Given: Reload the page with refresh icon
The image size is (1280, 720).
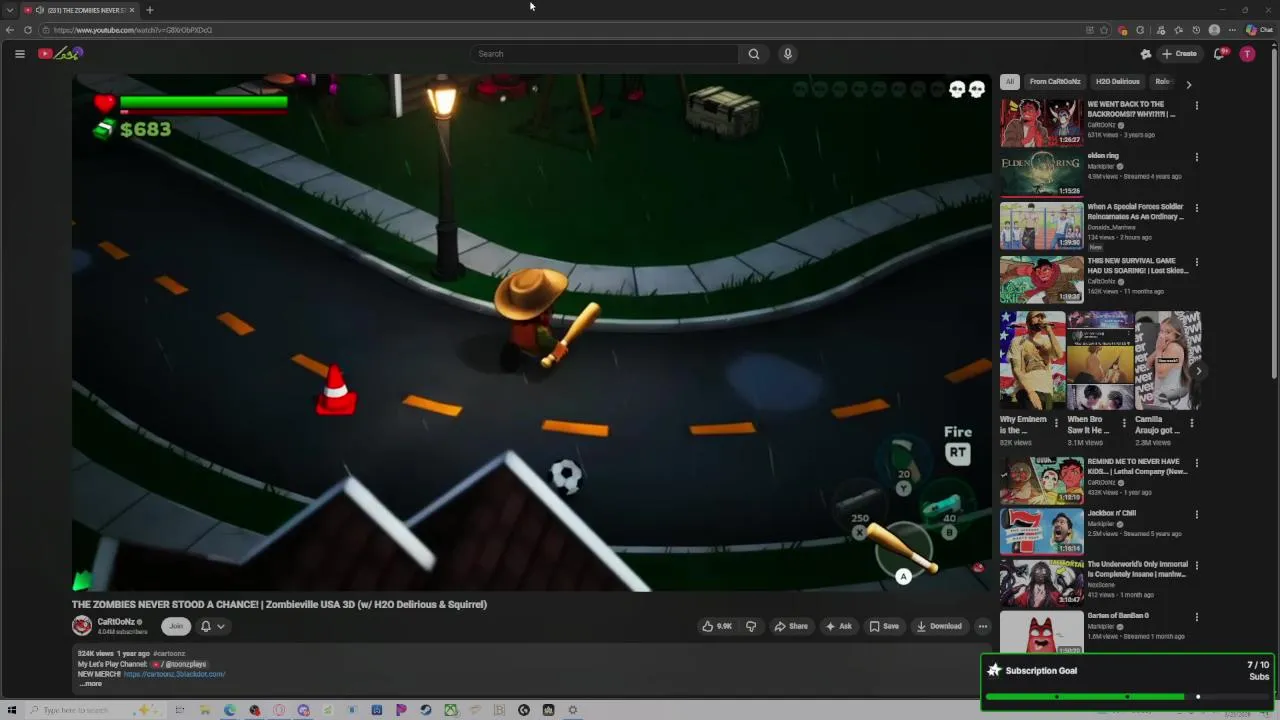Looking at the screenshot, I should pyautogui.click(x=28, y=30).
